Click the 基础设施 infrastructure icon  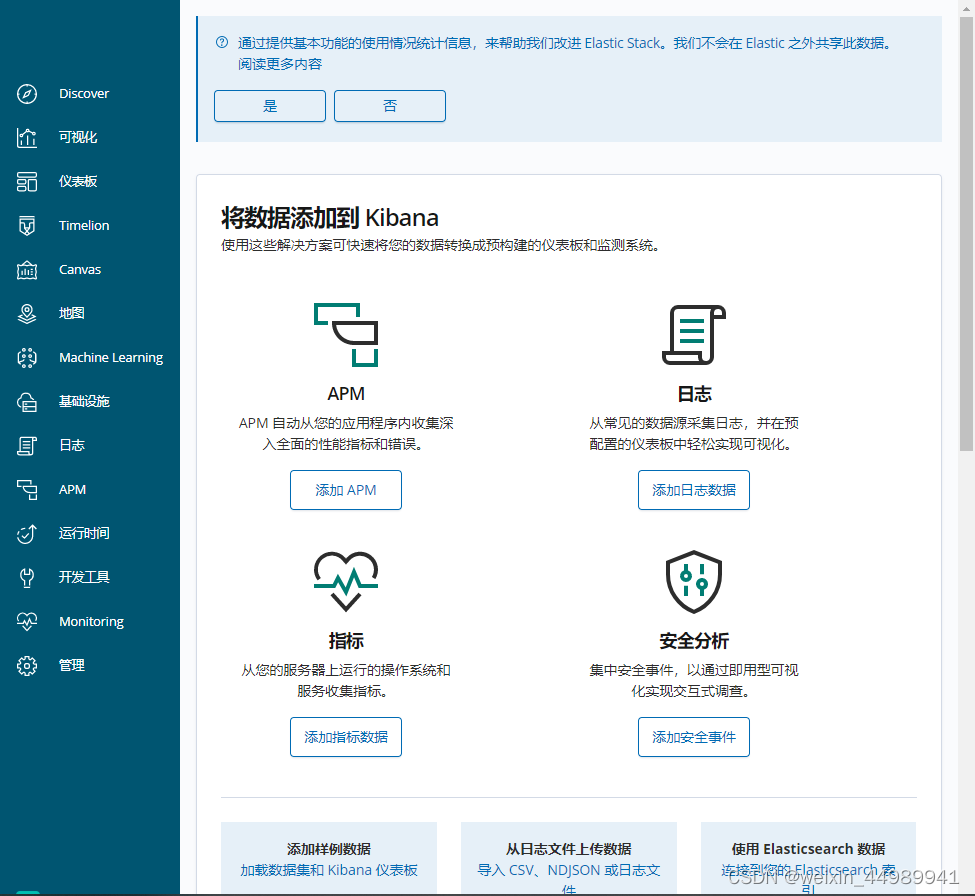27,402
